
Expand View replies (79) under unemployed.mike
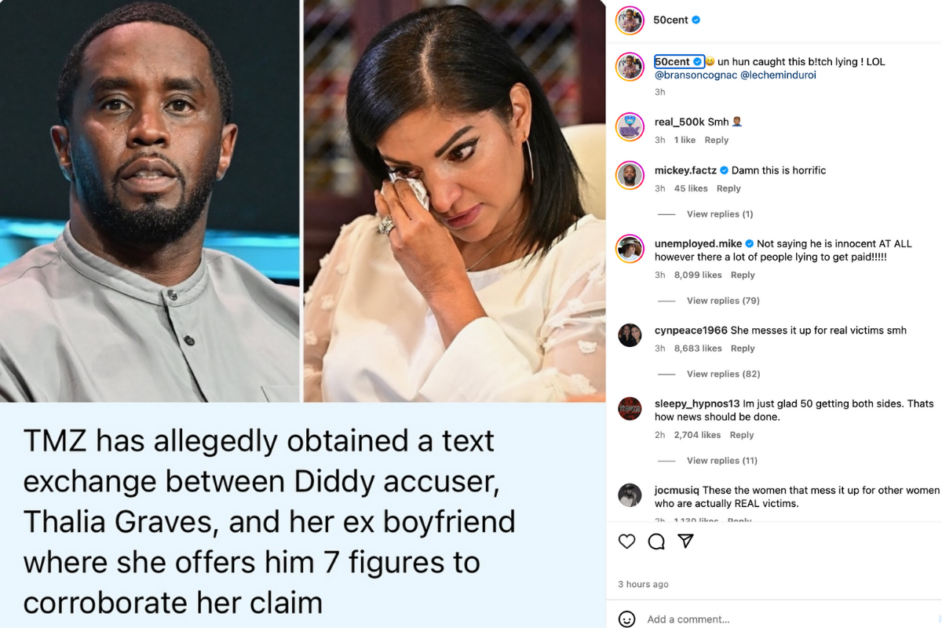coord(723,300)
